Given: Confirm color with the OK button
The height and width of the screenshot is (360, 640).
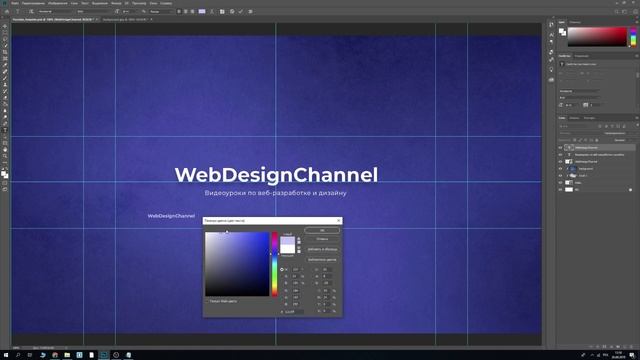Looking at the screenshot, I should coord(322,230).
